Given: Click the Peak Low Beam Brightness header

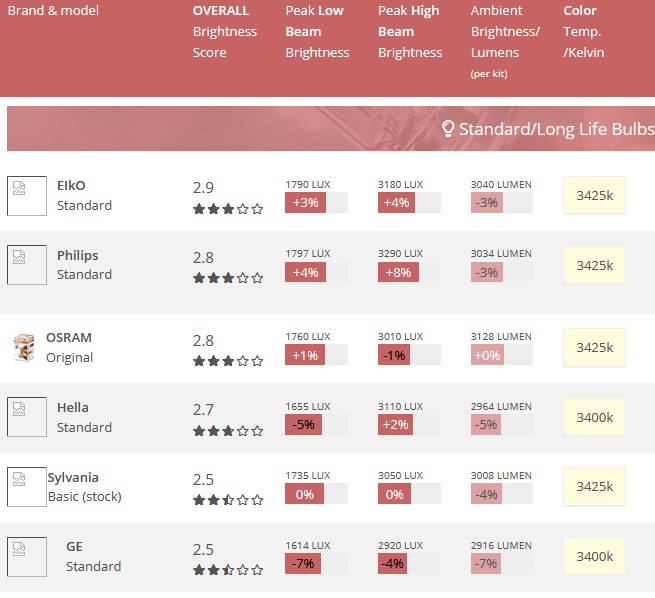Looking at the screenshot, I should pos(317,31).
